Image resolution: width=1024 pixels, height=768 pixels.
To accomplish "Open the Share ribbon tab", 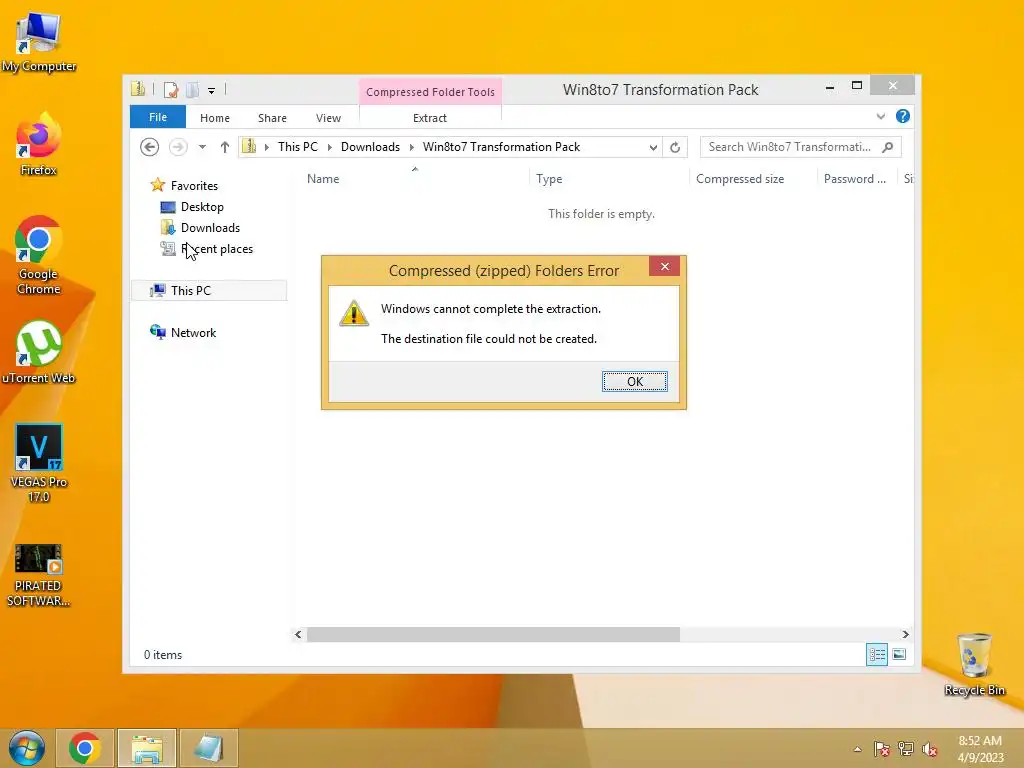I will pos(272,118).
